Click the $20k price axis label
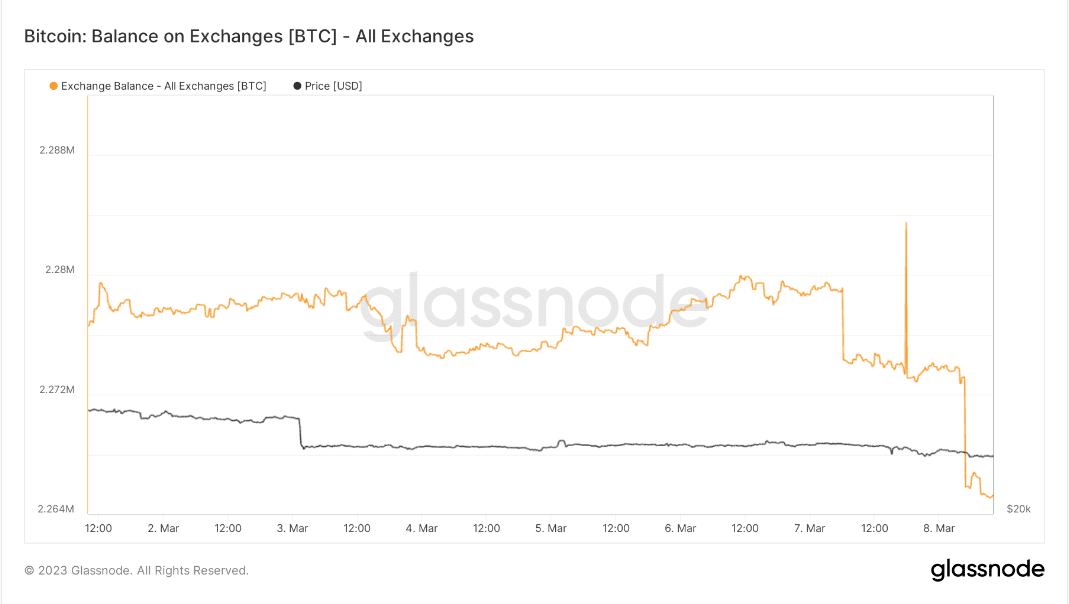Screen dimensions: 1069x604 (1018, 509)
